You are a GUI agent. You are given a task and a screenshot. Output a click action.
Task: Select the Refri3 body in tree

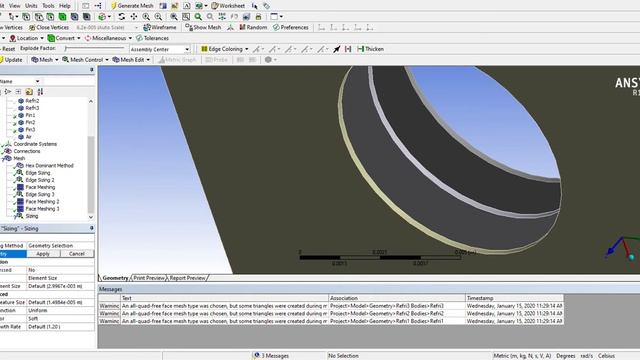[x=32, y=108]
